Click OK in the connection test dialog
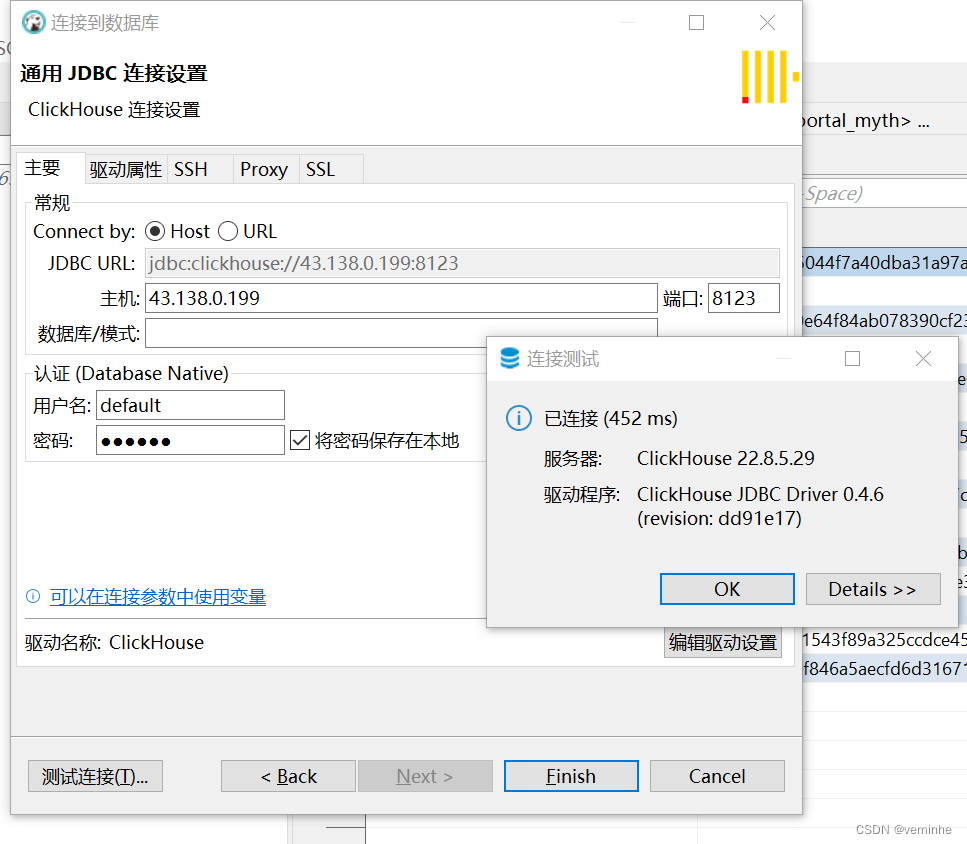This screenshot has width=967, height=844. click(x=727, y=589)
